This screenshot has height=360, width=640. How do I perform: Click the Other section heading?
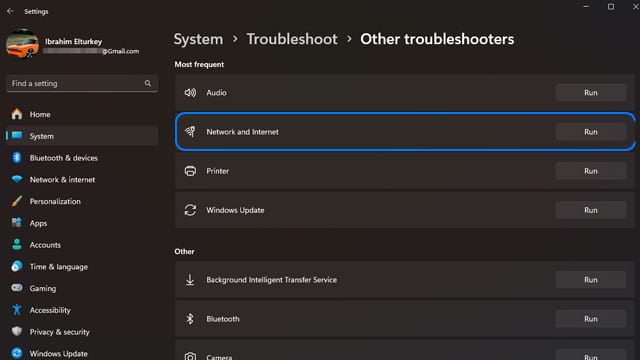[x=184, y=251]
